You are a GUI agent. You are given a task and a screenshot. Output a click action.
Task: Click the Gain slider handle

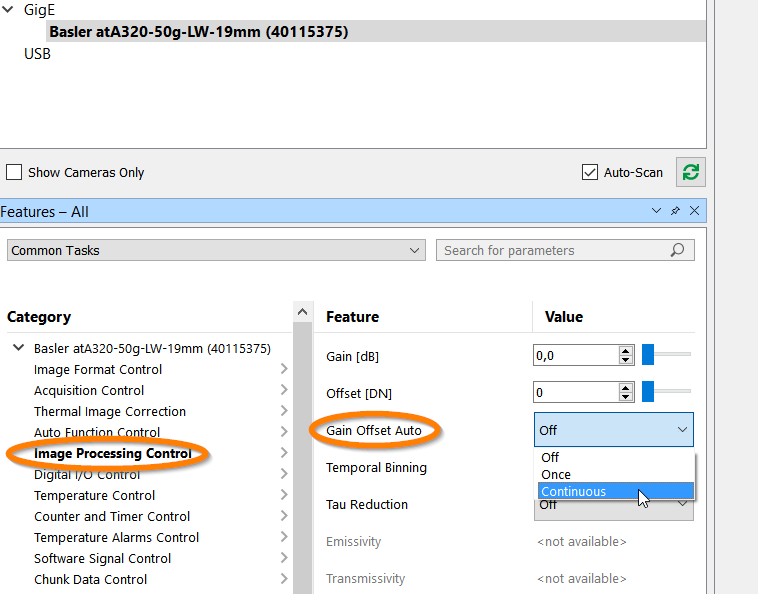coord(648,355)
